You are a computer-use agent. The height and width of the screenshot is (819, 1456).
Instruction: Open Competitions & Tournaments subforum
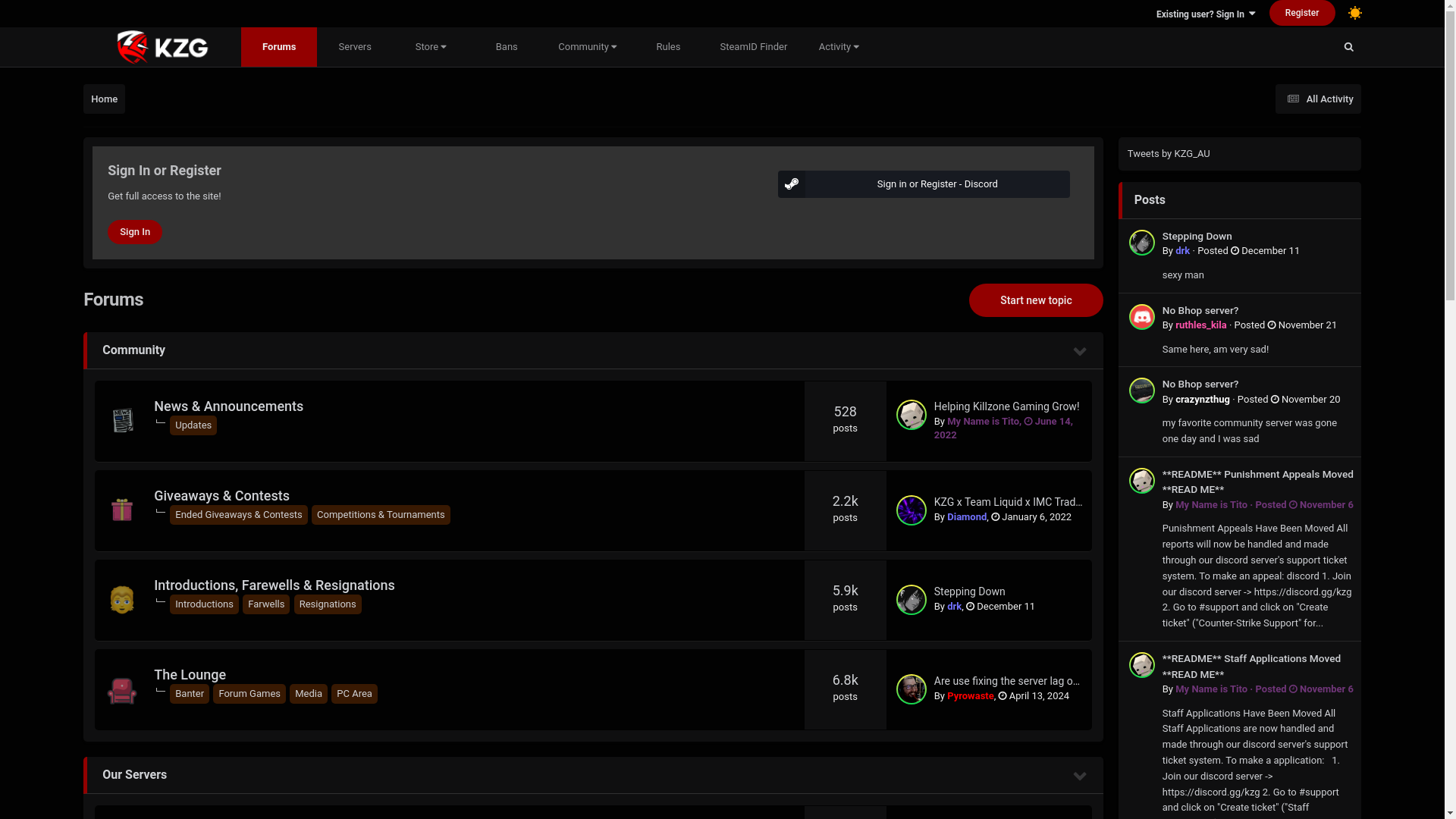[x=381, y=515]
